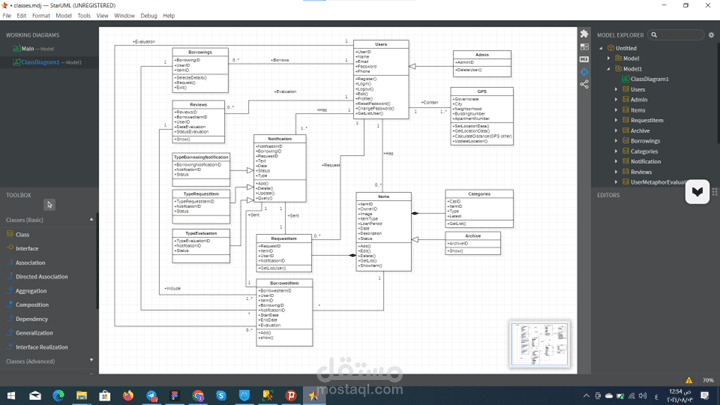Viewport: 720px width, 405px height.
Task: Collapse the Model1 tree node
Action: click(609, 69)
